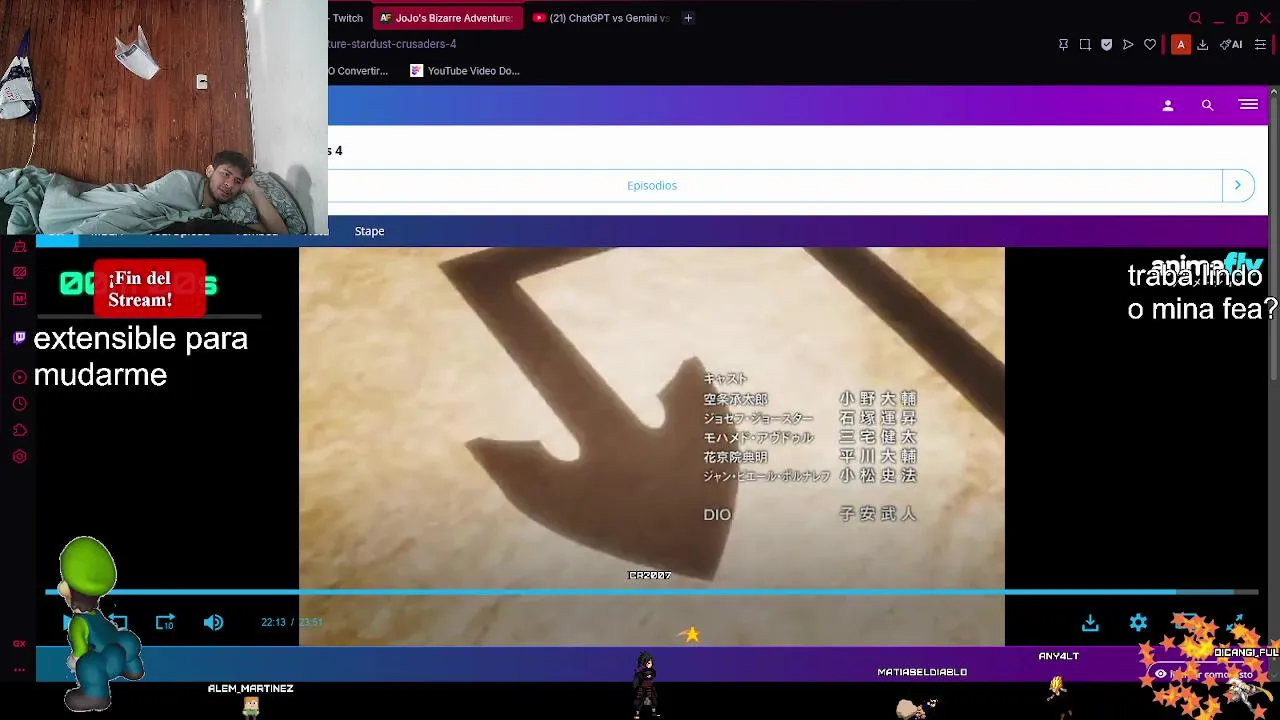Viewport: 1280px width, 720px height.
Task: Click the ALEM_MARTINEZ username label
Action: (250, 688)
